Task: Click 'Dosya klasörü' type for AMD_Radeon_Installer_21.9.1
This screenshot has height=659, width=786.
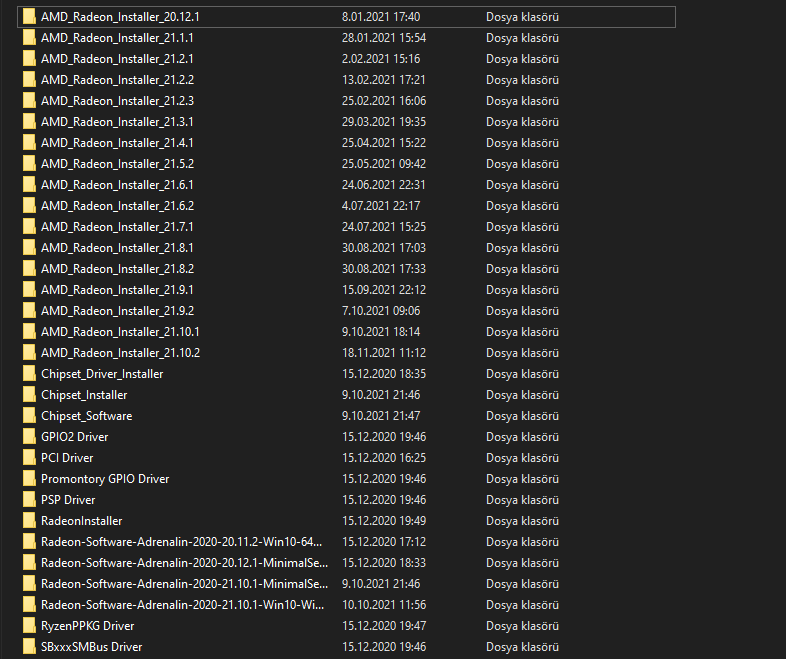Action: coord(522,290)
